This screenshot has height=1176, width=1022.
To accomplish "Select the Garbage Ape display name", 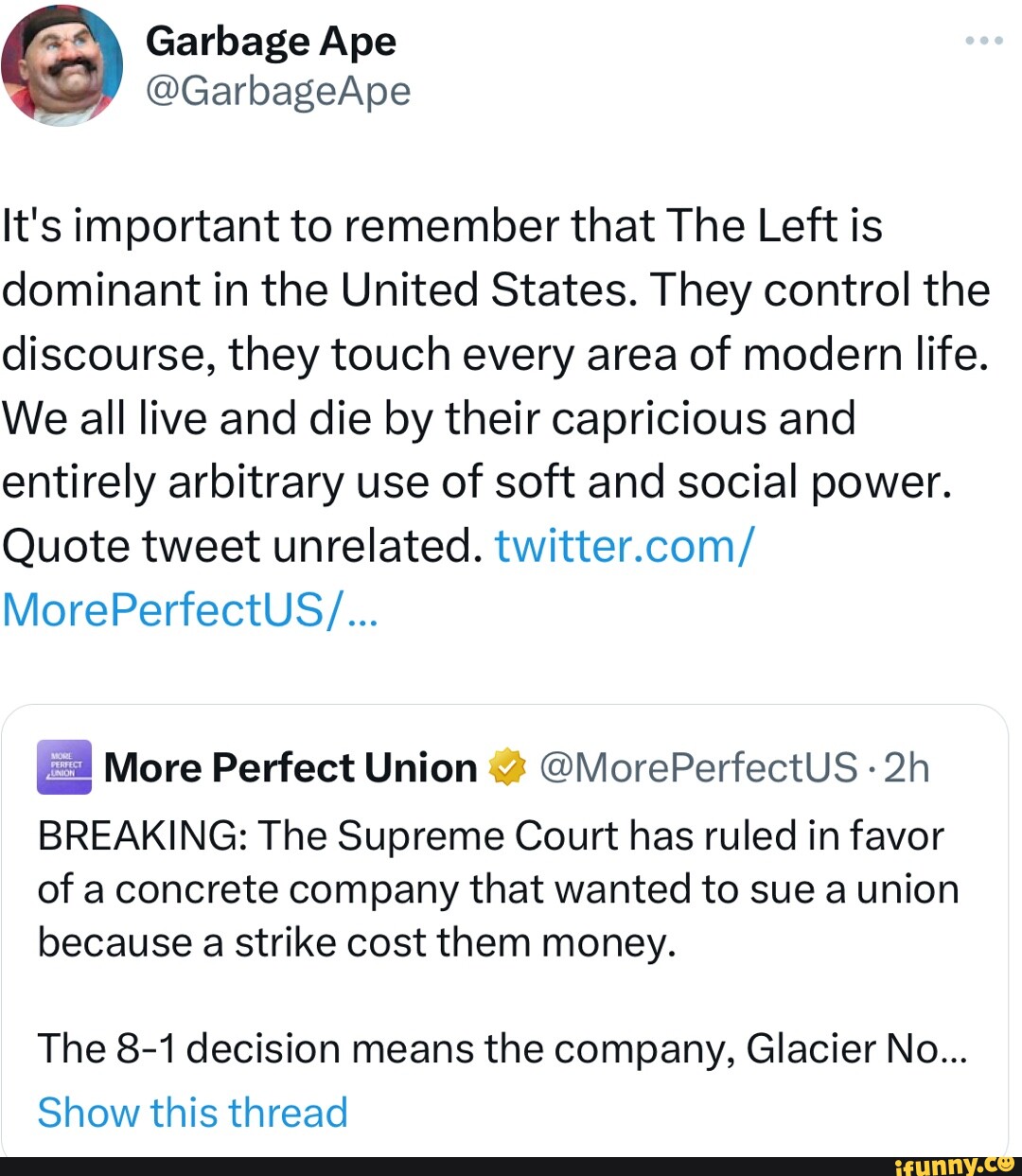I will coord(271,40).
